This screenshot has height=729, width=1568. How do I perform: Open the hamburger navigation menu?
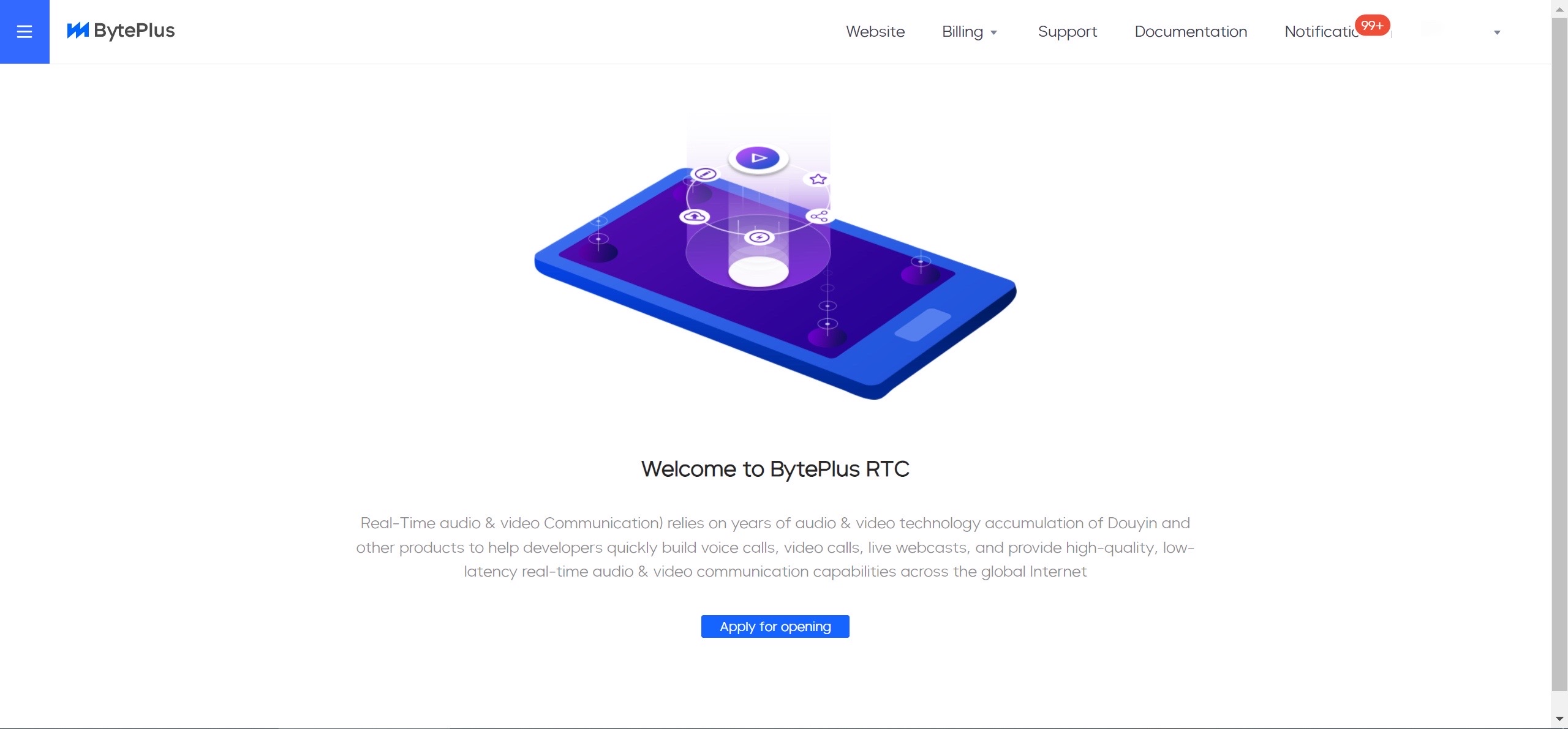pyautogui.click(x=24, y=31)
